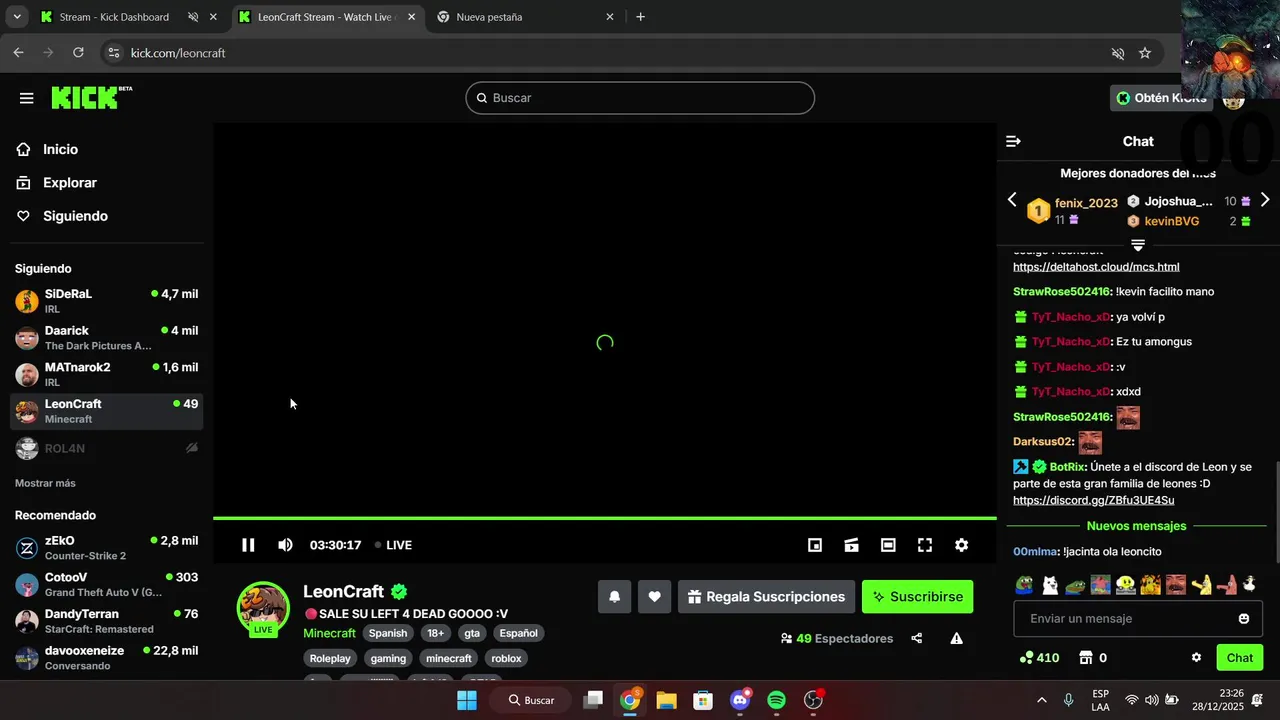Open Discord from the taskbar

click(740, 700)
